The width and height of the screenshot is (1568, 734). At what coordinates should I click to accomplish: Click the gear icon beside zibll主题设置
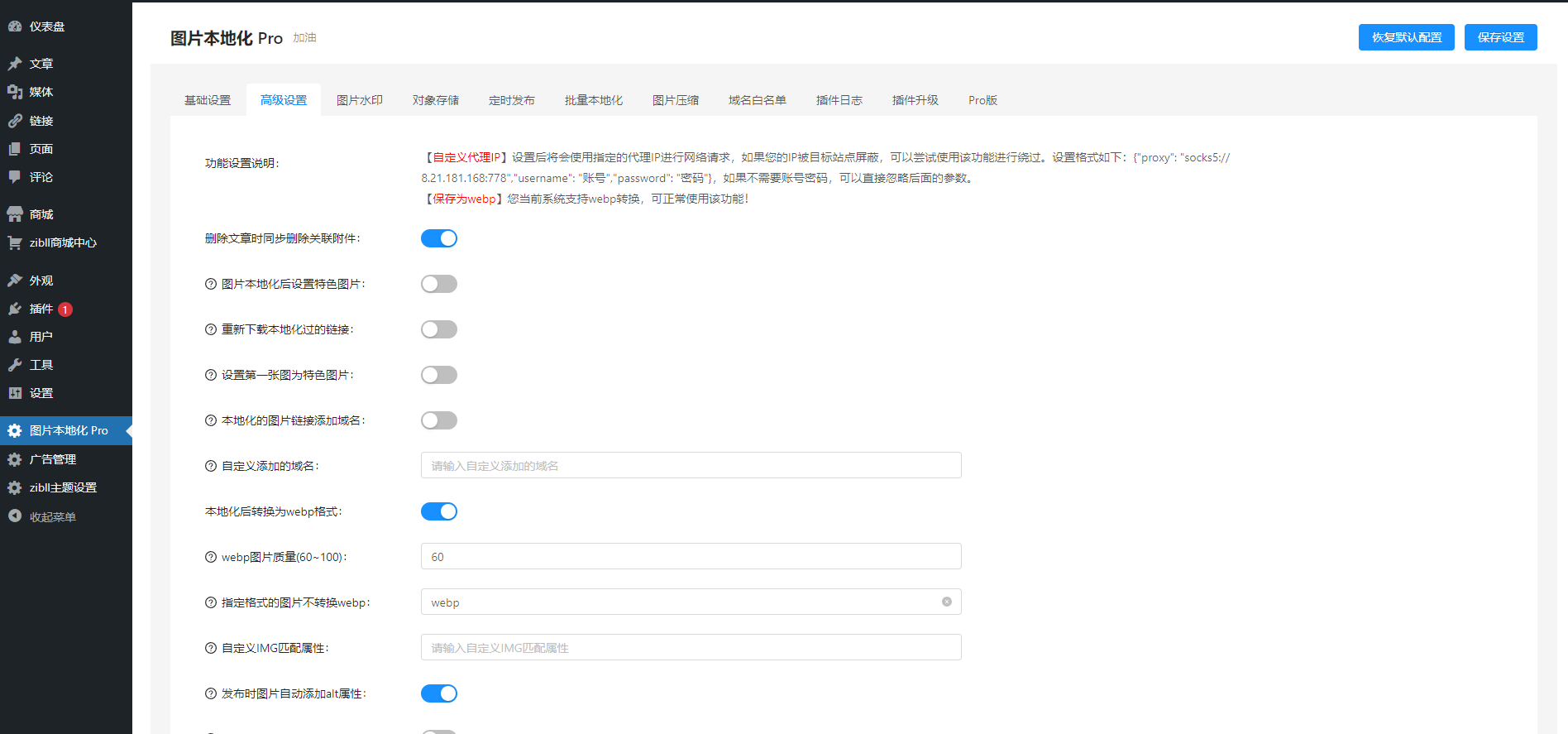[15, 487]
